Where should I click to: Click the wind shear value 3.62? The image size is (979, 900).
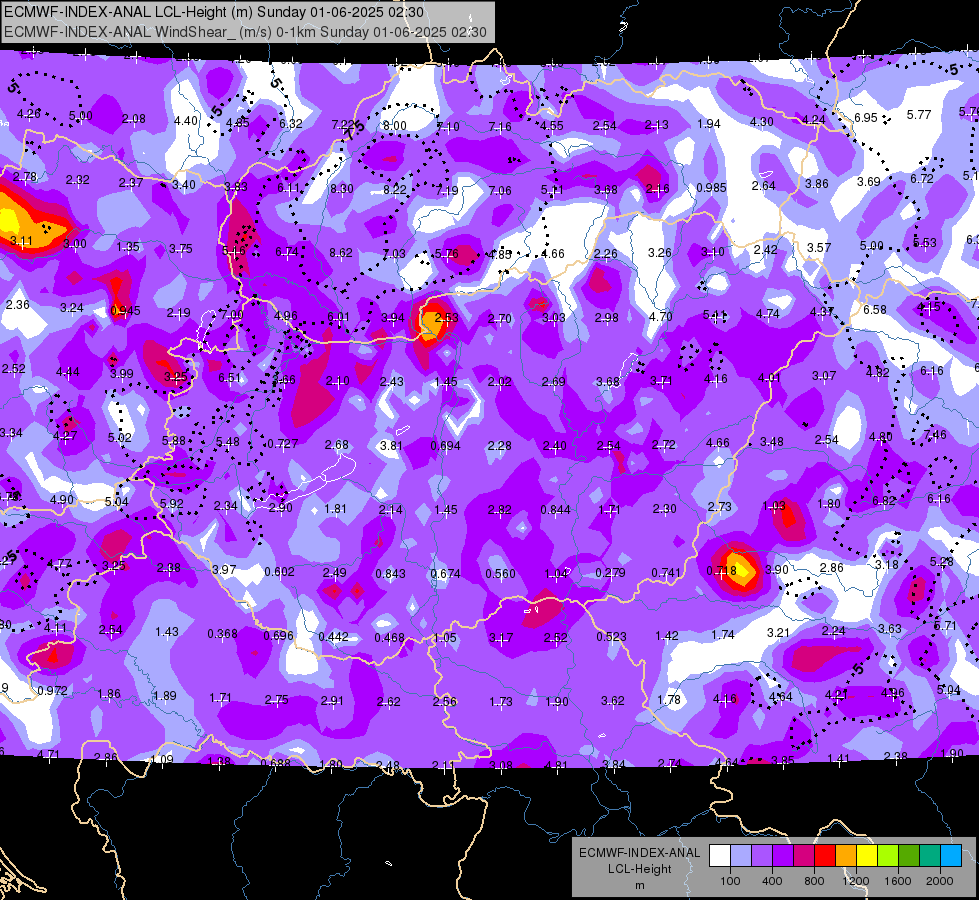point(612,701)
